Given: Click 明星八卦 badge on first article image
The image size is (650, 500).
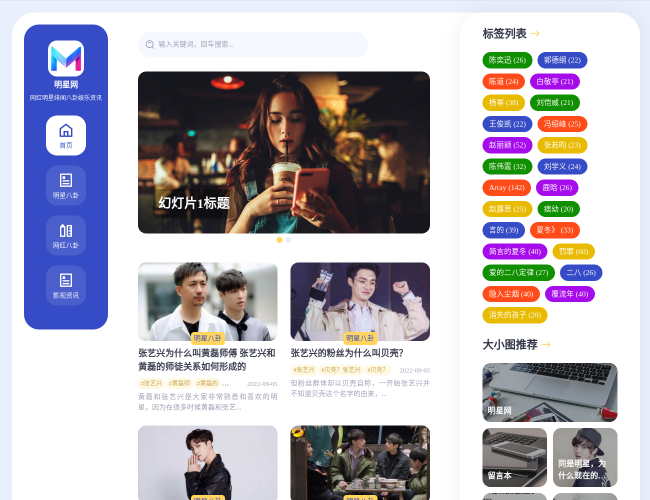Looking at the screenshot, I should pyautogui.click(x=208, y=338).
